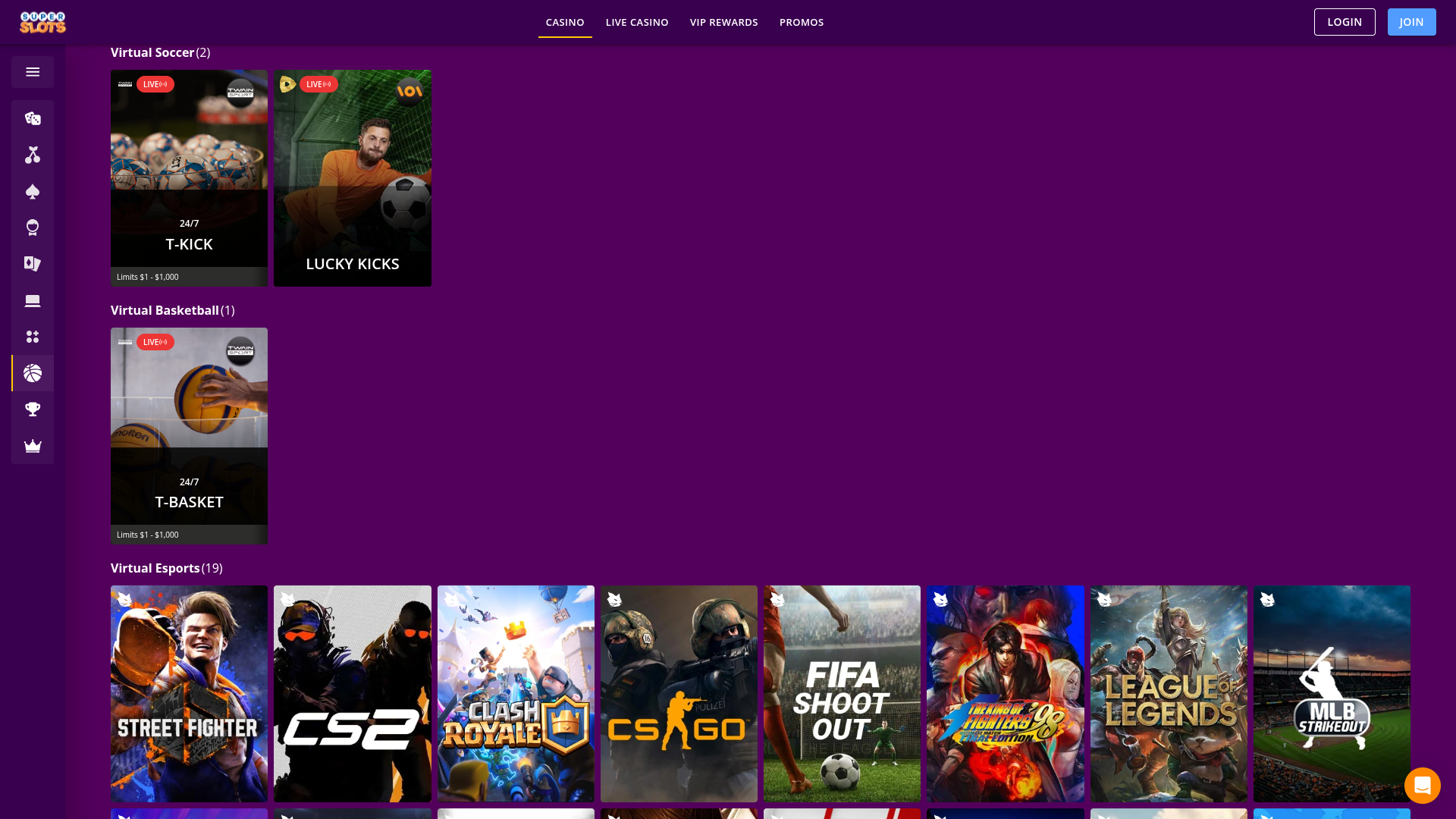Collapse the sidebar via hamburger menu
The width and height of the screenshot is (1456, 819).
click(32, 71)
